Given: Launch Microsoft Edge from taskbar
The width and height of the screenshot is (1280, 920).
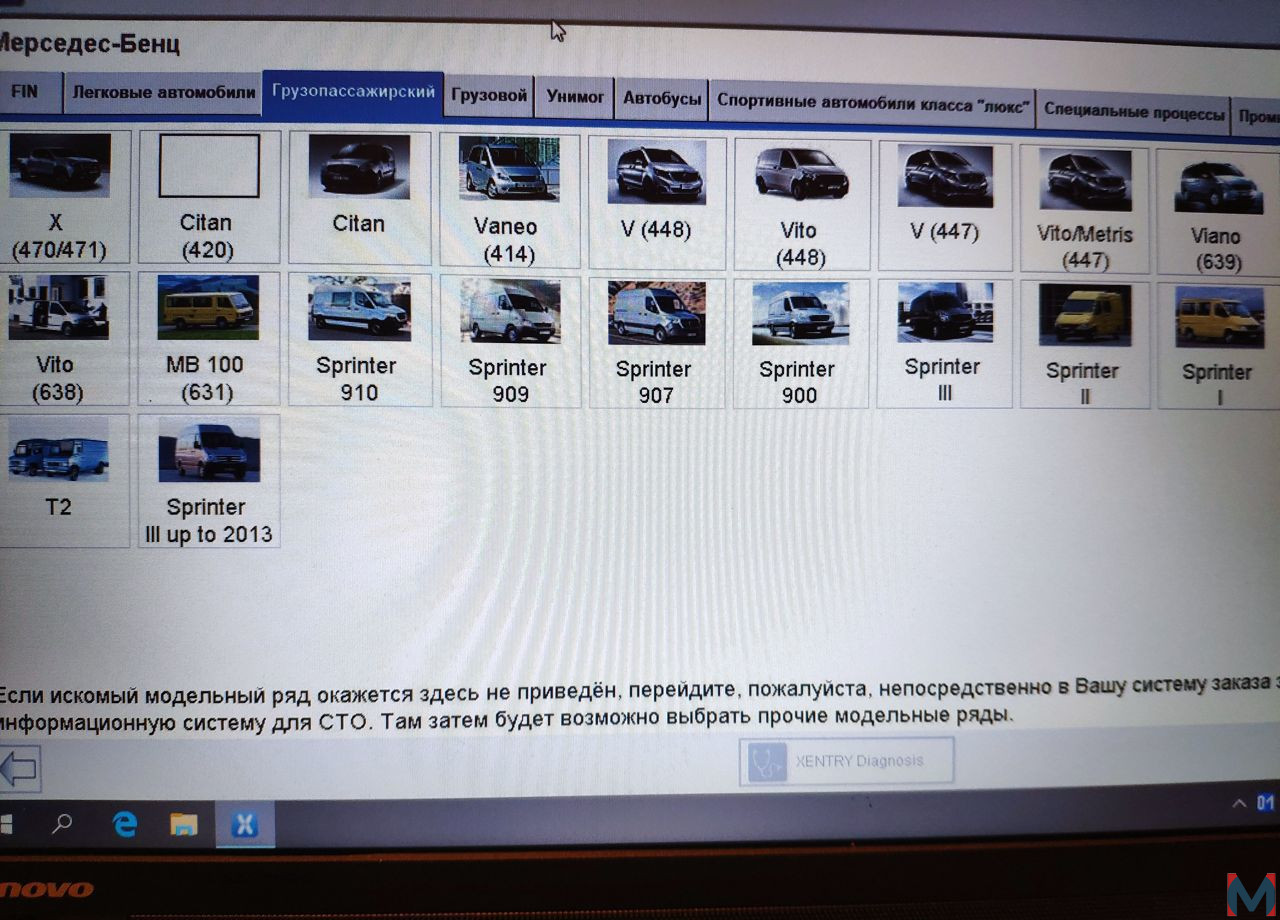Looking at the screenshot, I should (x=125, y=825).
